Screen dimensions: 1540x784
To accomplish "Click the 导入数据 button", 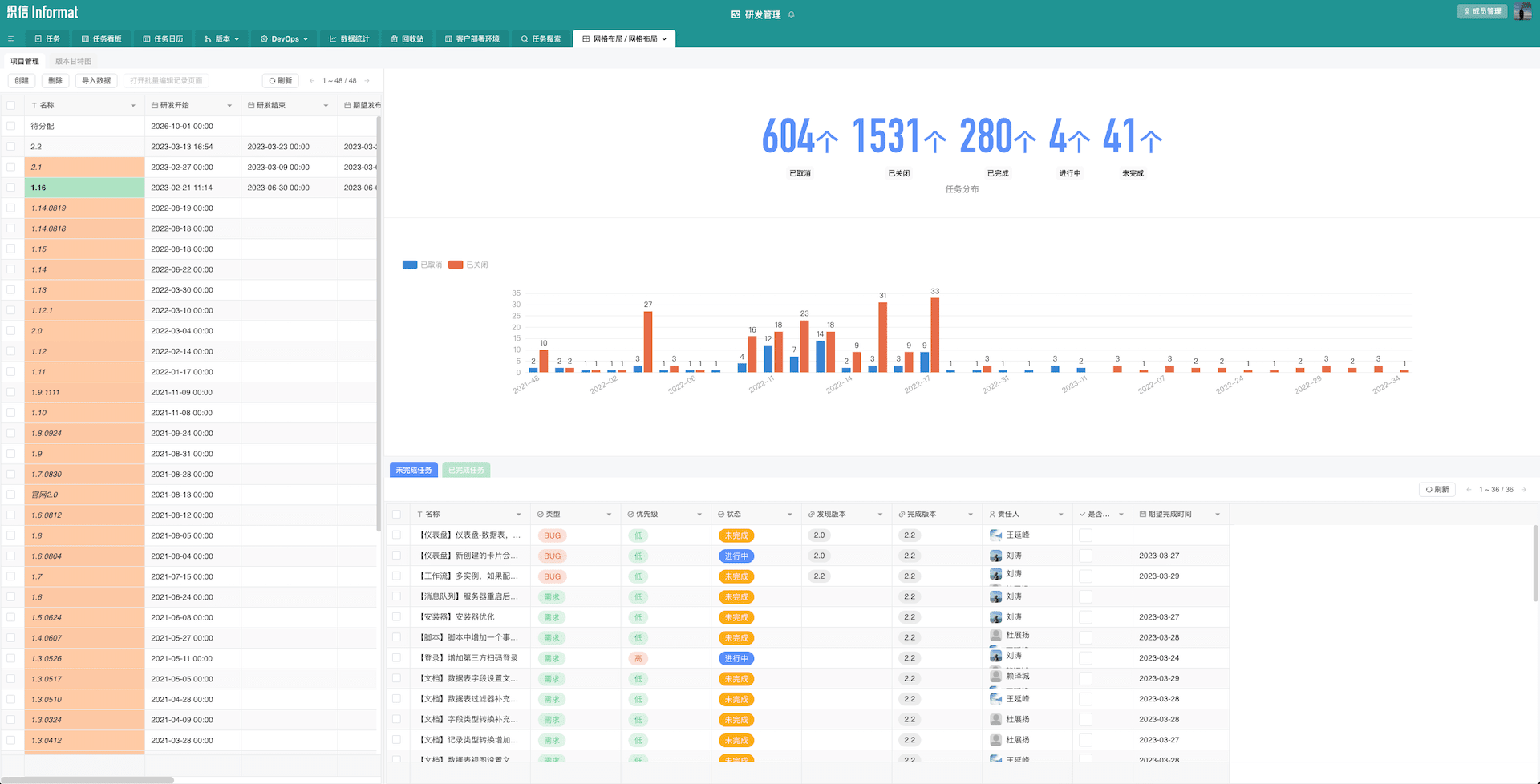I will click(96, 81).
